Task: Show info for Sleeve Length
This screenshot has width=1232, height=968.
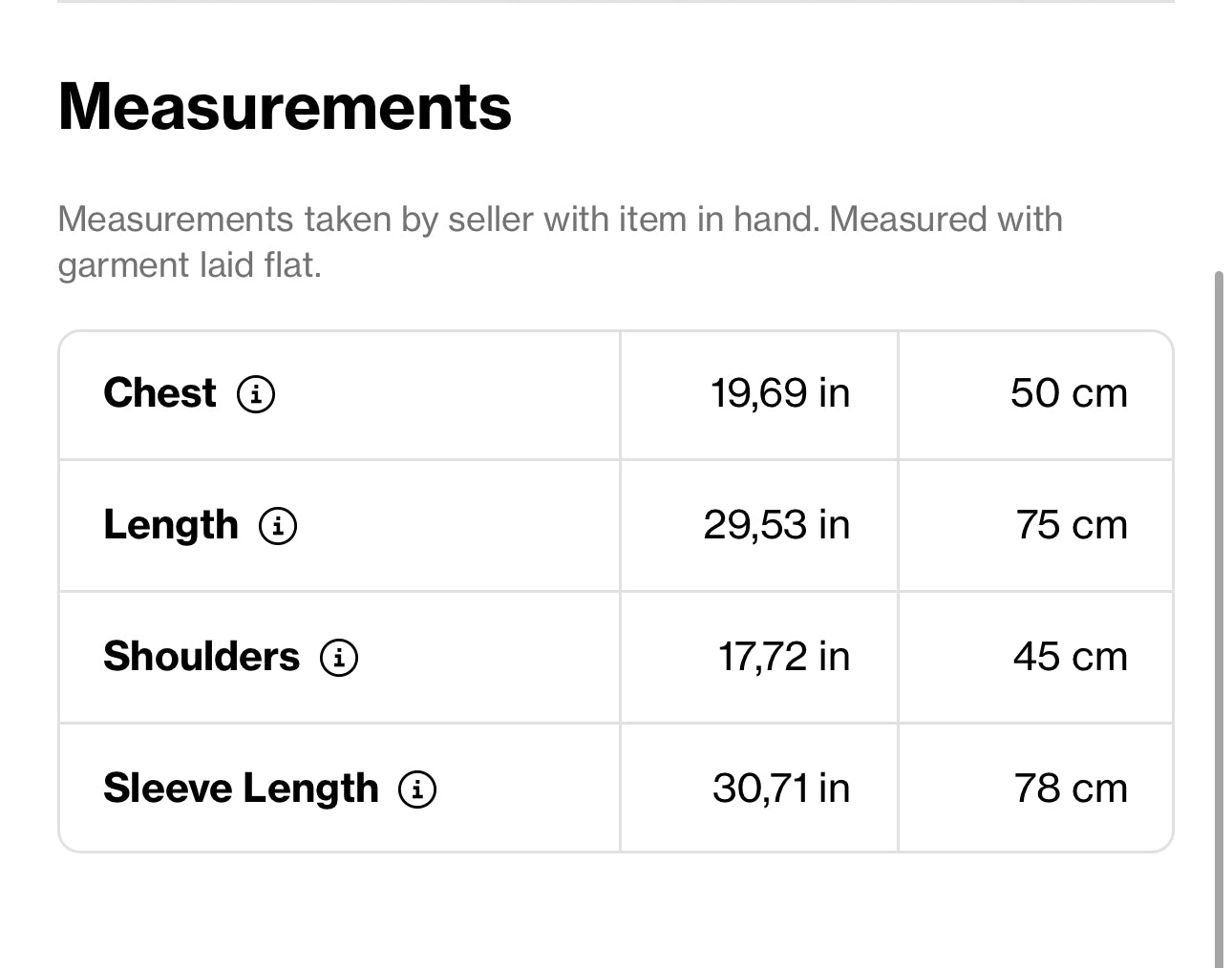Action: pyautogui.click(x=417, y=789)
